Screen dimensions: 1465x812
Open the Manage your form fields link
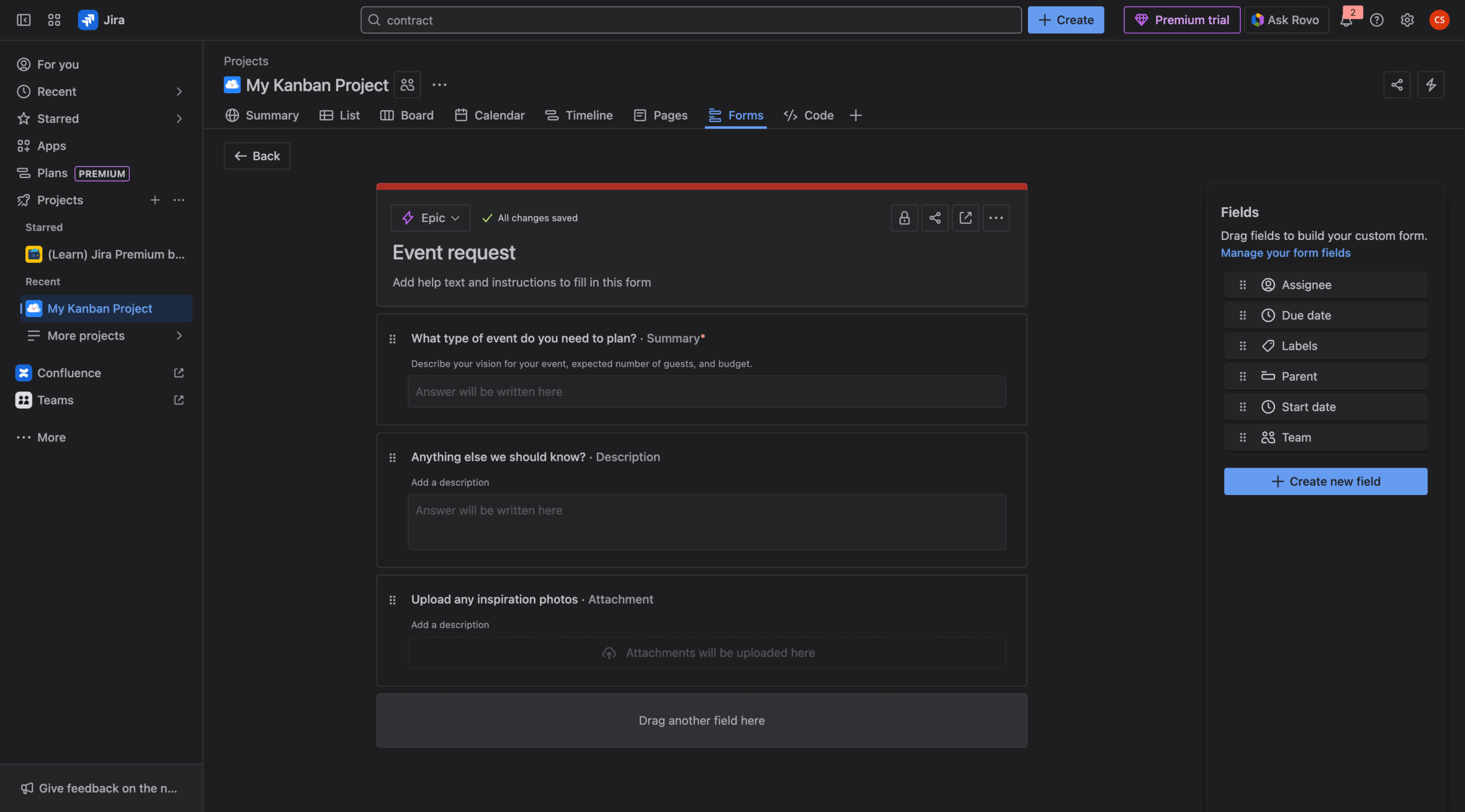[x=1285, y=252]
